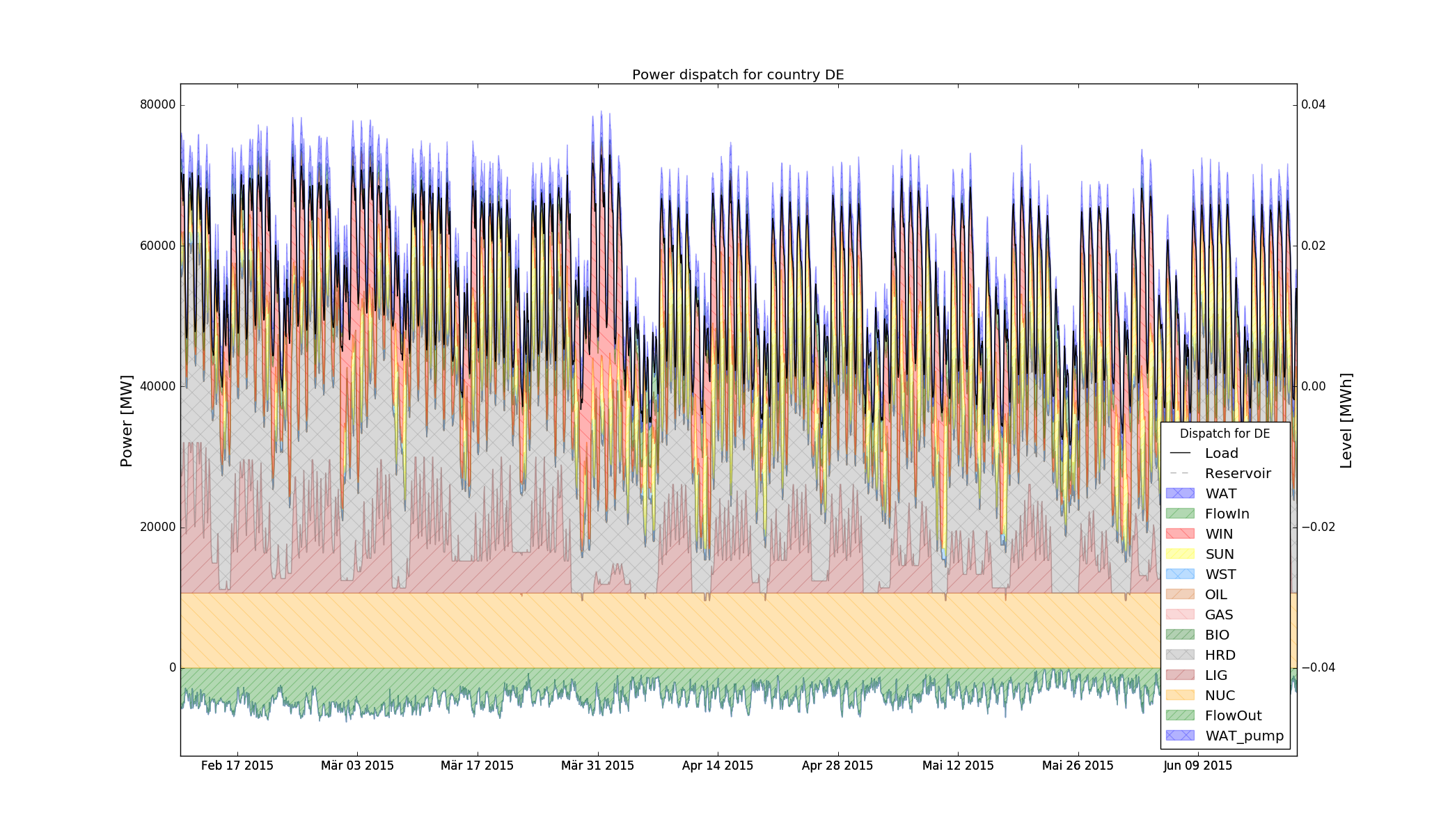Click the 40000 power axis tick label
The height and width of the screenshot is (840, 1441).
tap(158, 386)
